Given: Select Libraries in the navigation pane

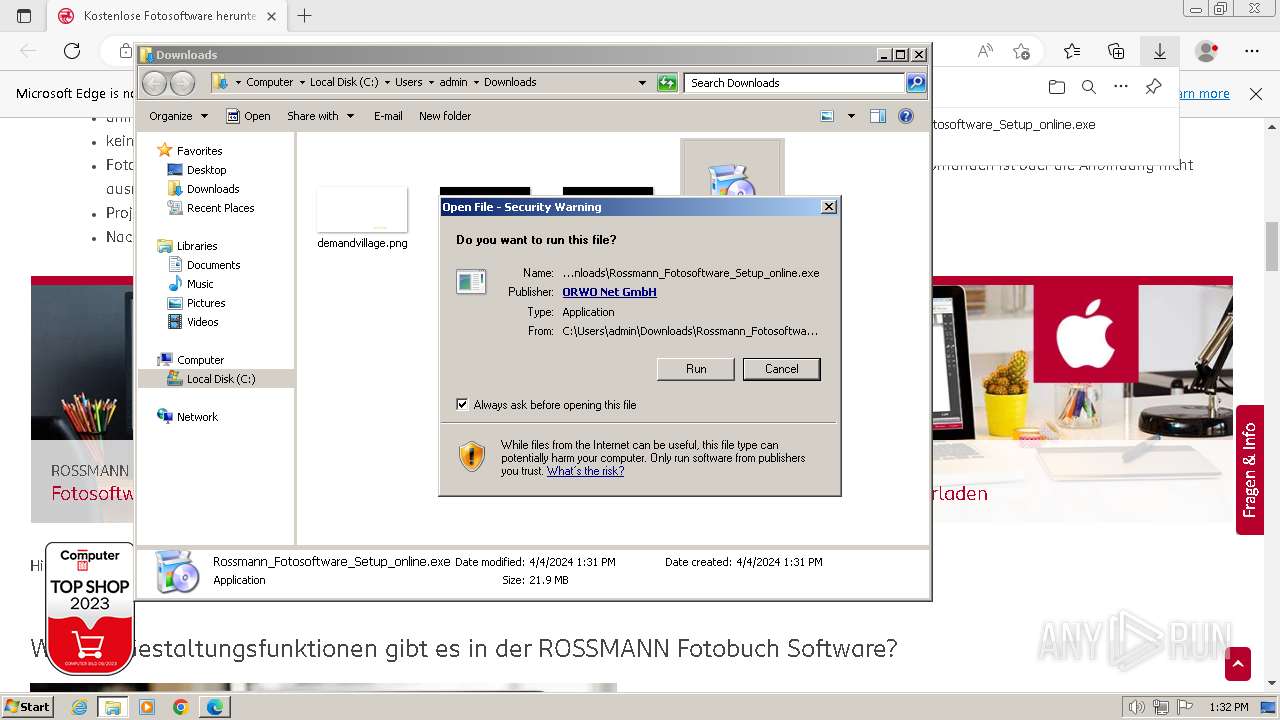Looking at the screenshot, I should [197, 246].
